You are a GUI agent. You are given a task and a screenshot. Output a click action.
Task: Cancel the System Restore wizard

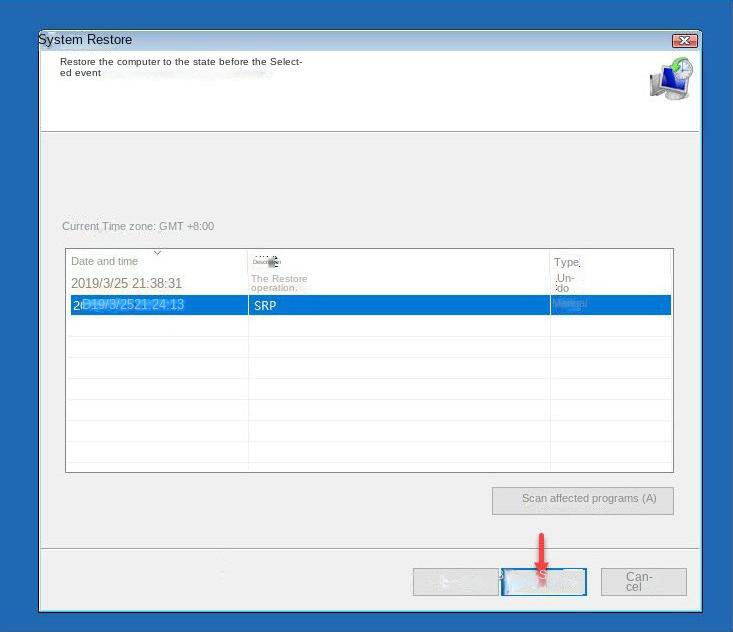click(643, 582)
